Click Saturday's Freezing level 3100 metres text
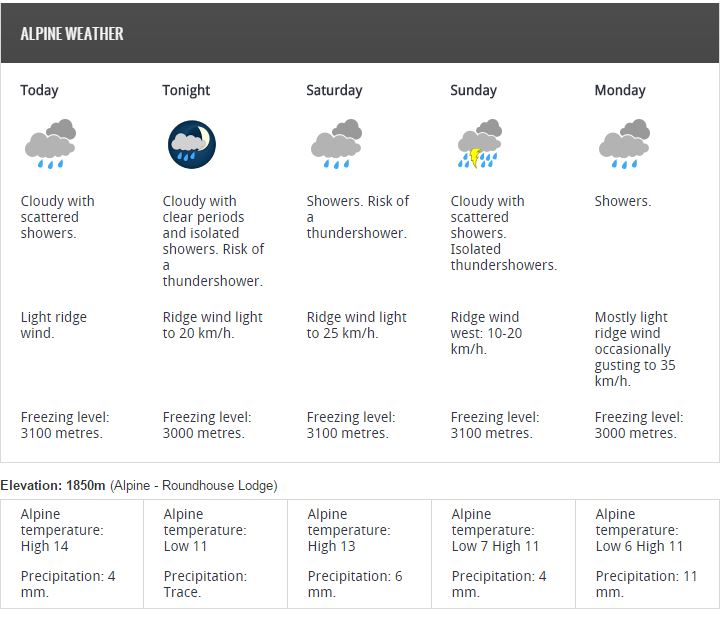This screenshot has height=623, width=721. pos(351,425)
